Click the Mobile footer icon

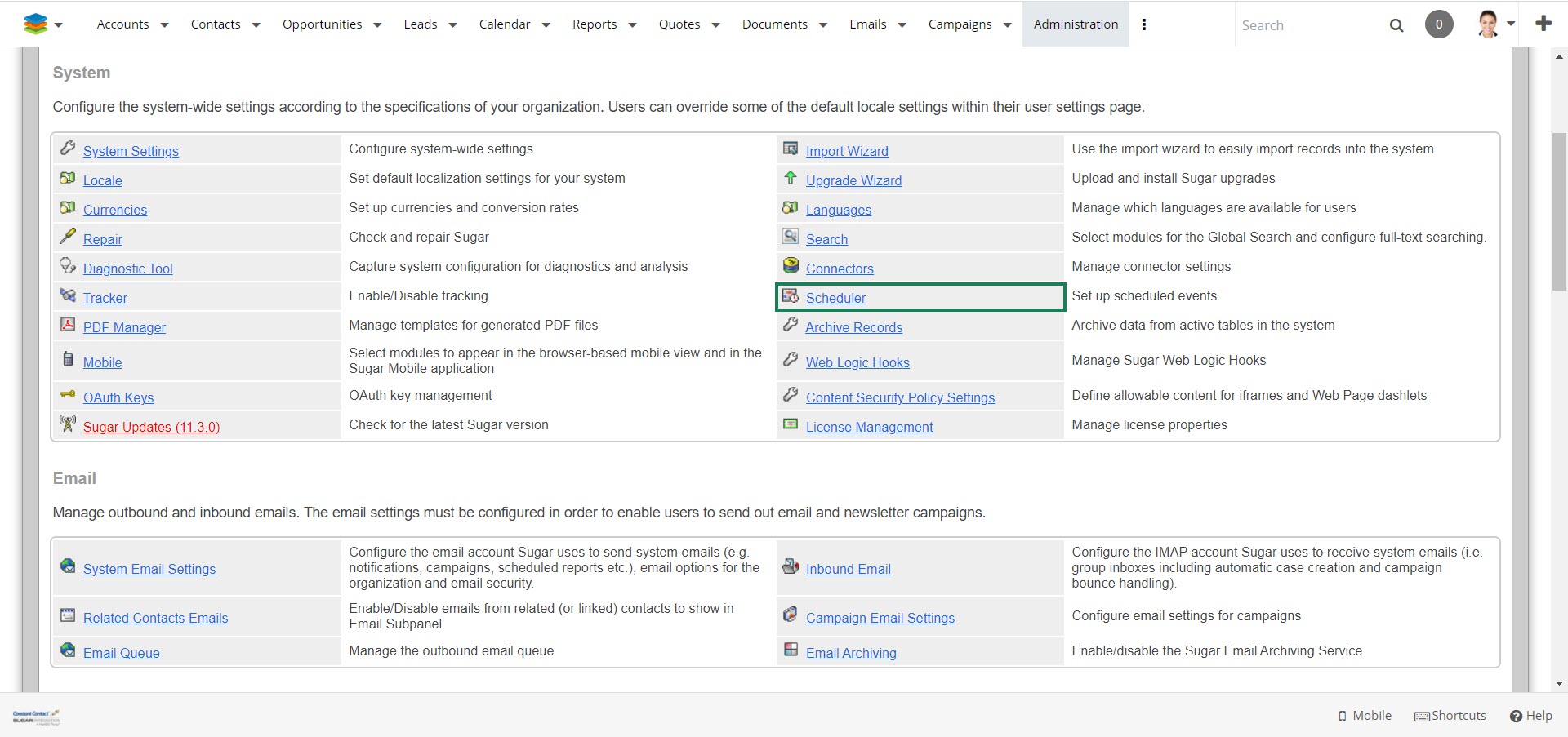1343,716
